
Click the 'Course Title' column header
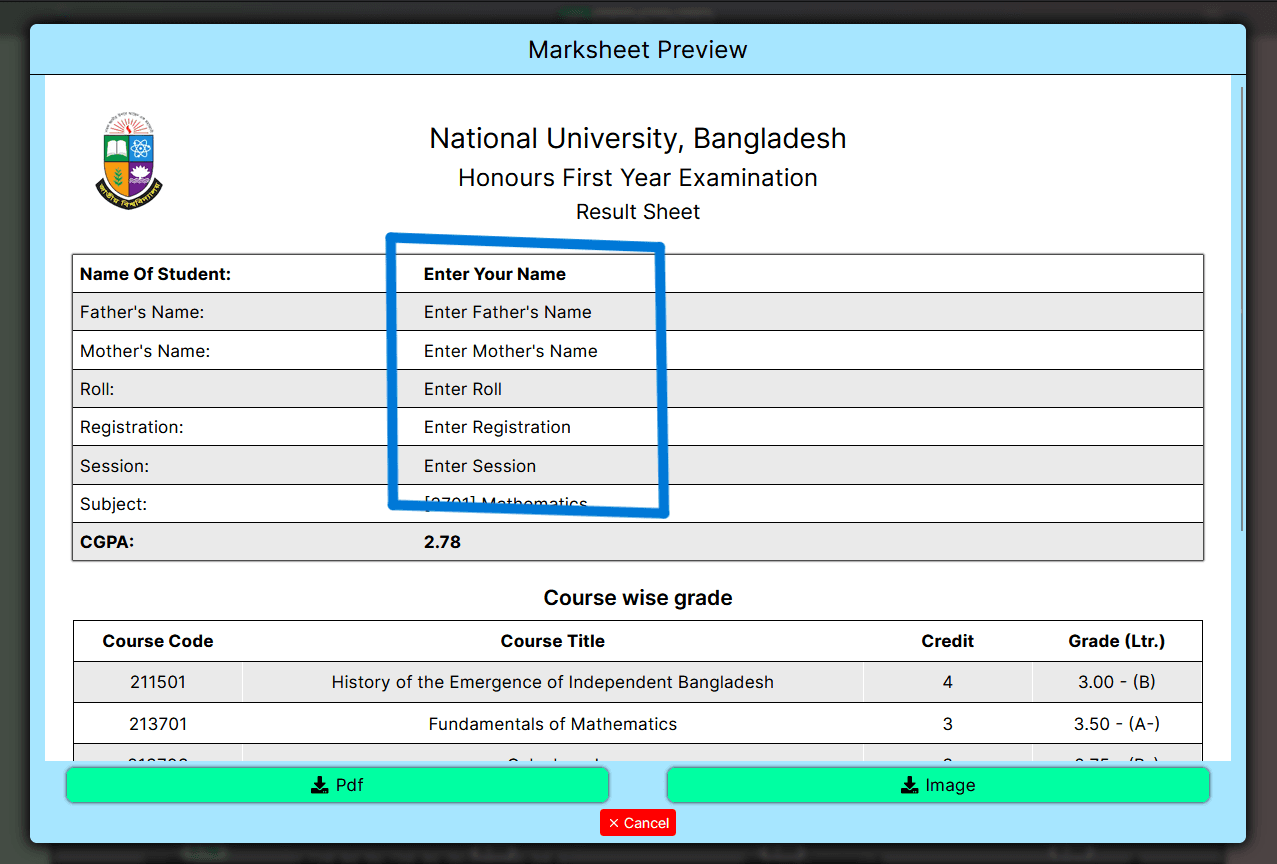(x=552, y=641)
